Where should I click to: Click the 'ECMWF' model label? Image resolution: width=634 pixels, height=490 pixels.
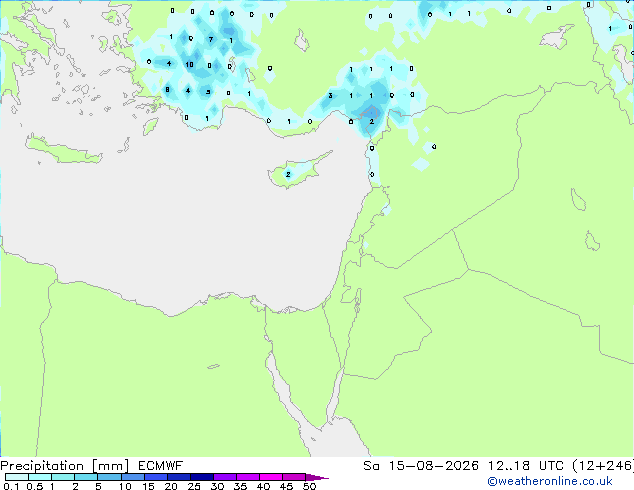[x=161, y=466]
